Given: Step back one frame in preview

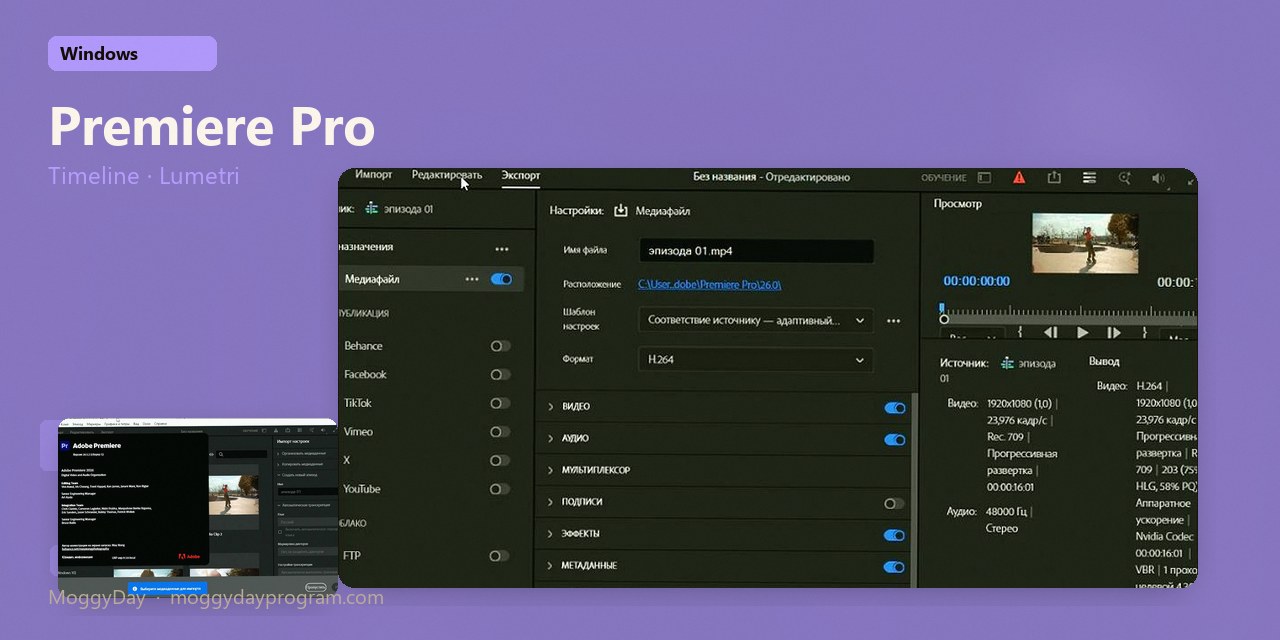Looking at the screenshot, I should click(x=1050, y=332).
